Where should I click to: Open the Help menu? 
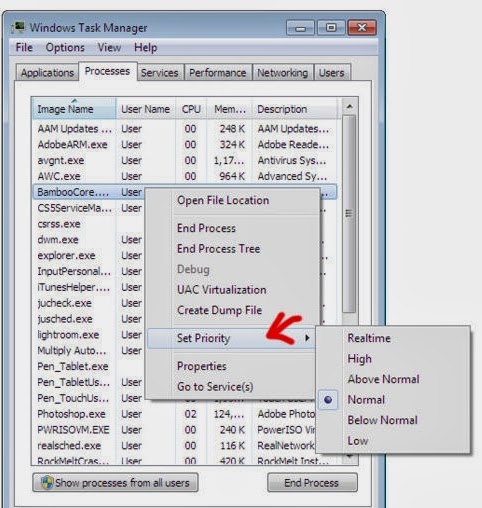[x=145, y=48]
